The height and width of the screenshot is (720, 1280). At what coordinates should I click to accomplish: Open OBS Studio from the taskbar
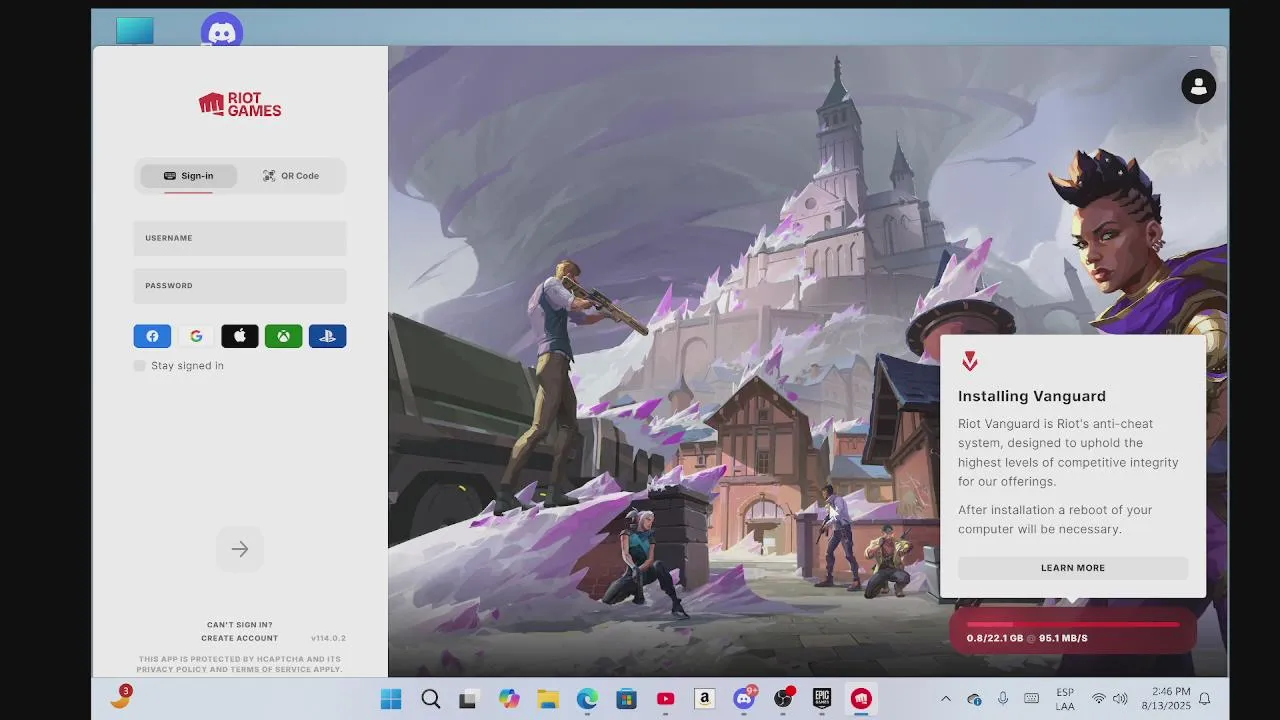point(783,699)
